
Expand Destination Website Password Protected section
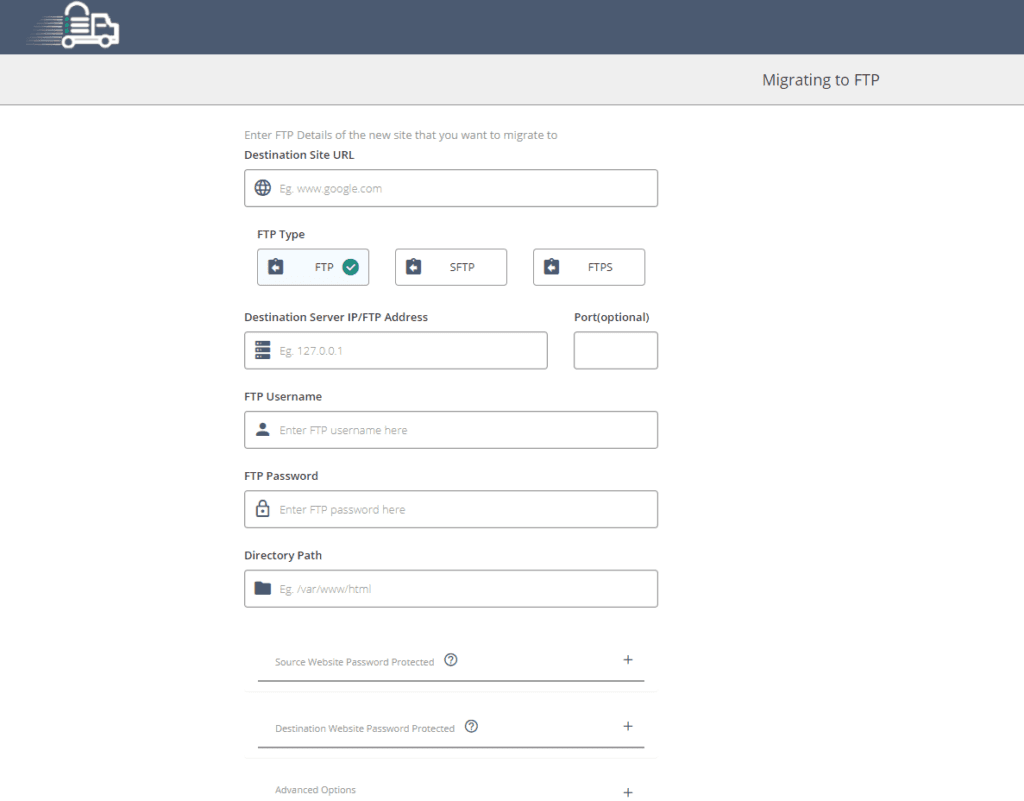click(x=628, y=727)
